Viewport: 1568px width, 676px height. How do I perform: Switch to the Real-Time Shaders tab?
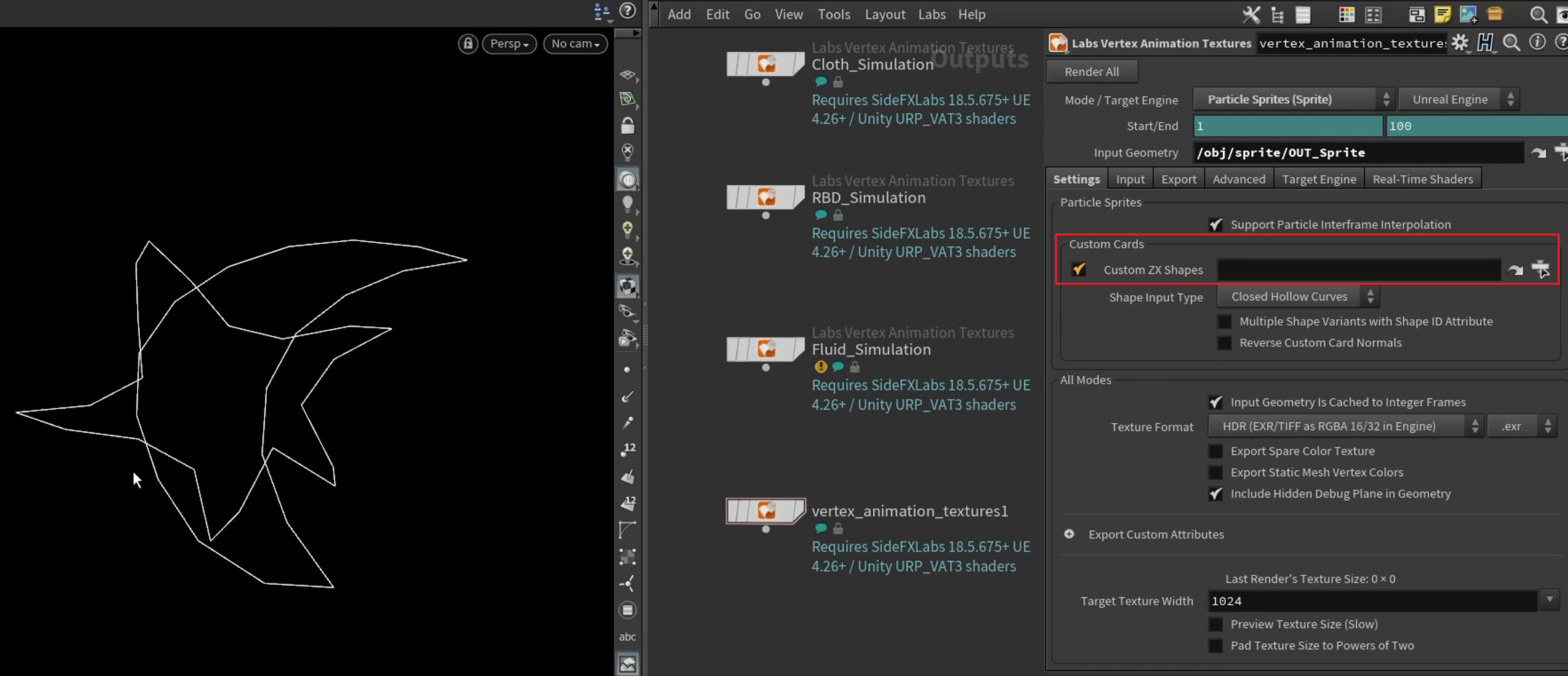(1423, 179)
